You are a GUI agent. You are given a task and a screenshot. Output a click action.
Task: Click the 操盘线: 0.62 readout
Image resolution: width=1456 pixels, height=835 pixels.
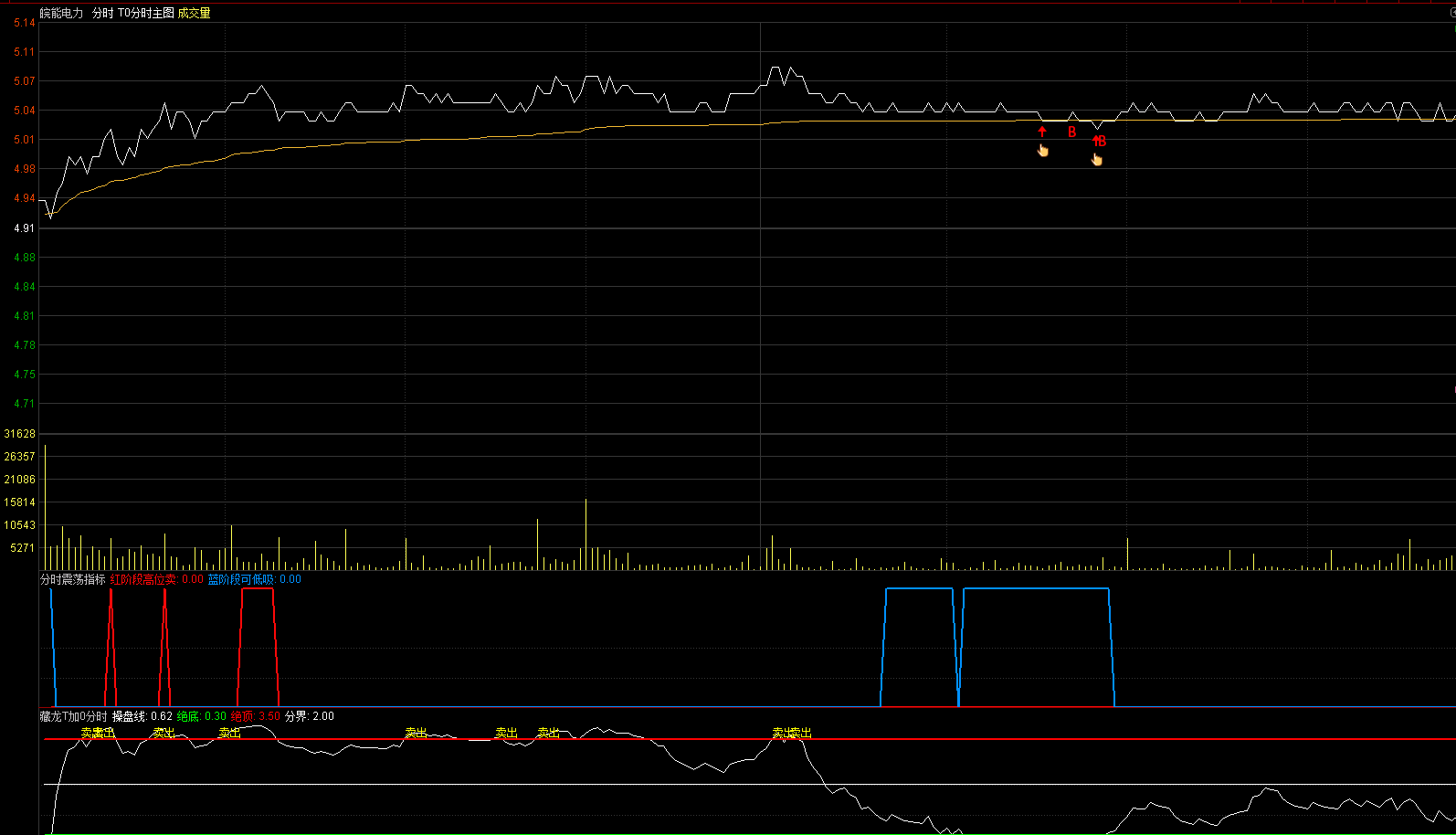pos(142,716)
